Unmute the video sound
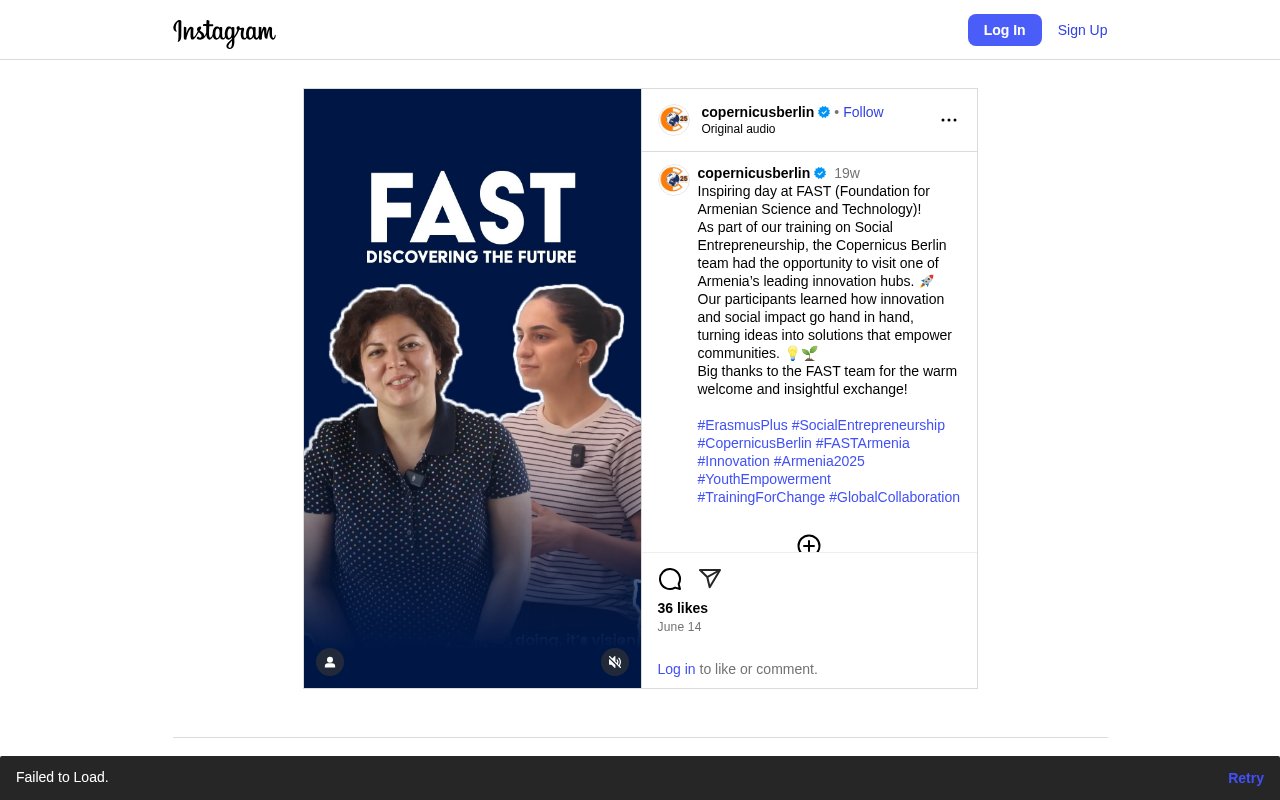Viewport: 1280px width, 800px height. click(614, 662)
